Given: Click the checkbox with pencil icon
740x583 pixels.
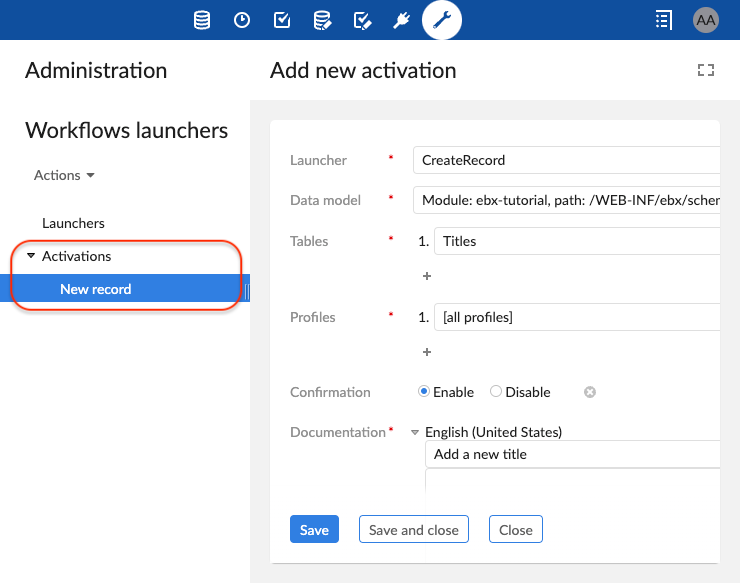Looking at the screenshot, I should click(x=363, y=20).
